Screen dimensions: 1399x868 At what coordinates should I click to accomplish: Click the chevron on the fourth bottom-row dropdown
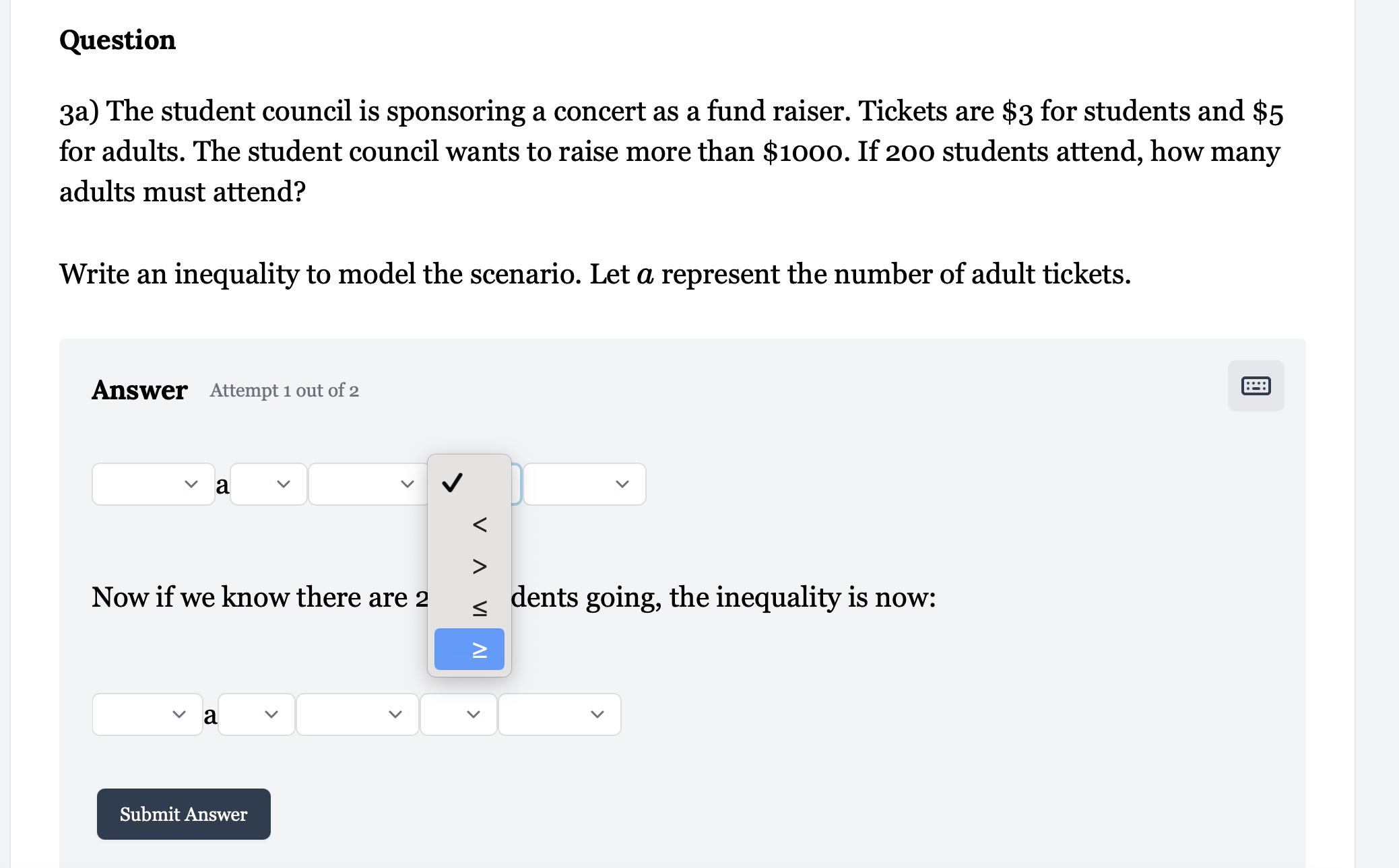click(474, 714)
